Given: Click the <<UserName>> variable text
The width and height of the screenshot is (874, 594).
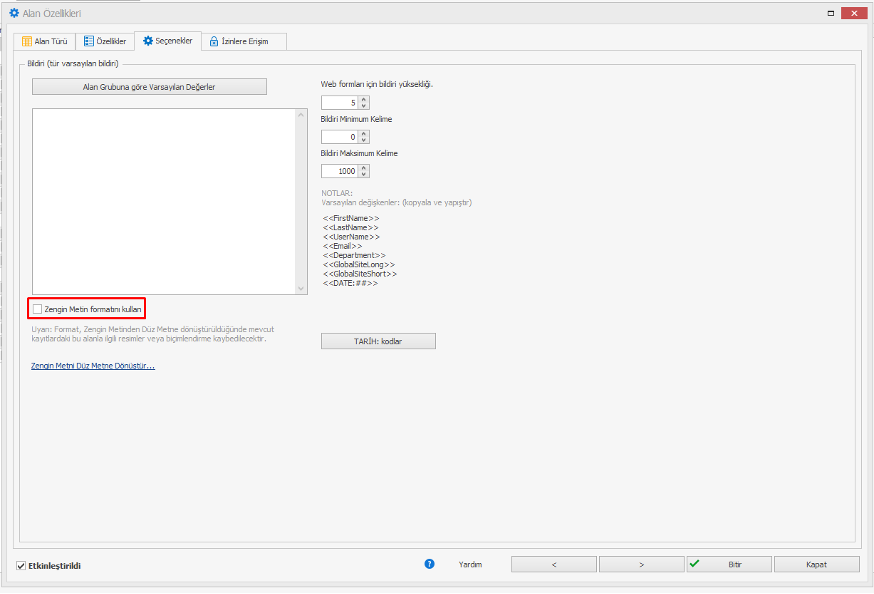Looking at the screenshot, I should click(351, 237).
